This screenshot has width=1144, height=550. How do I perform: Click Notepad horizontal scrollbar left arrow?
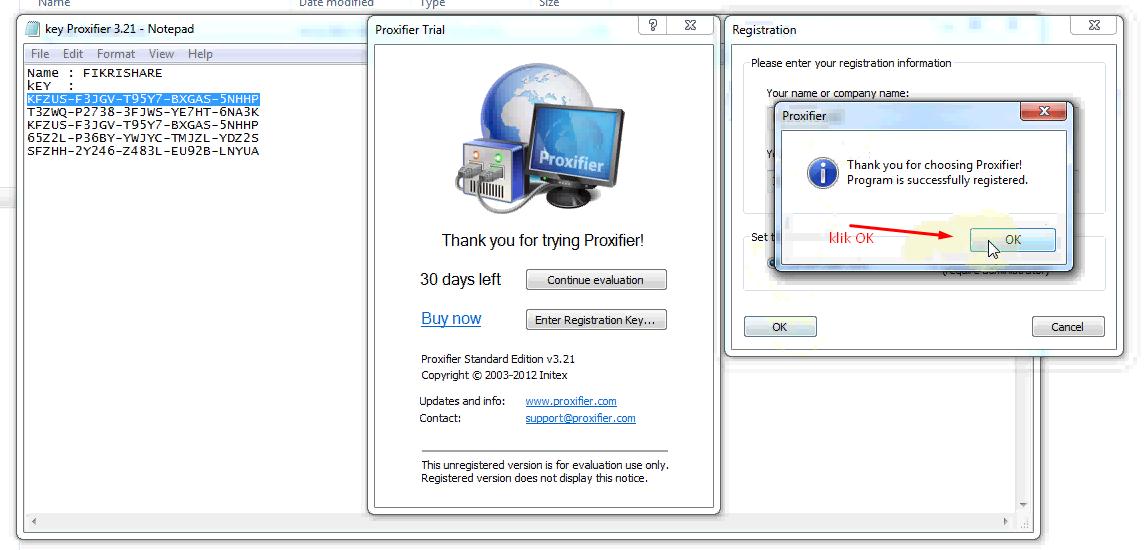[x=34, y=522]
